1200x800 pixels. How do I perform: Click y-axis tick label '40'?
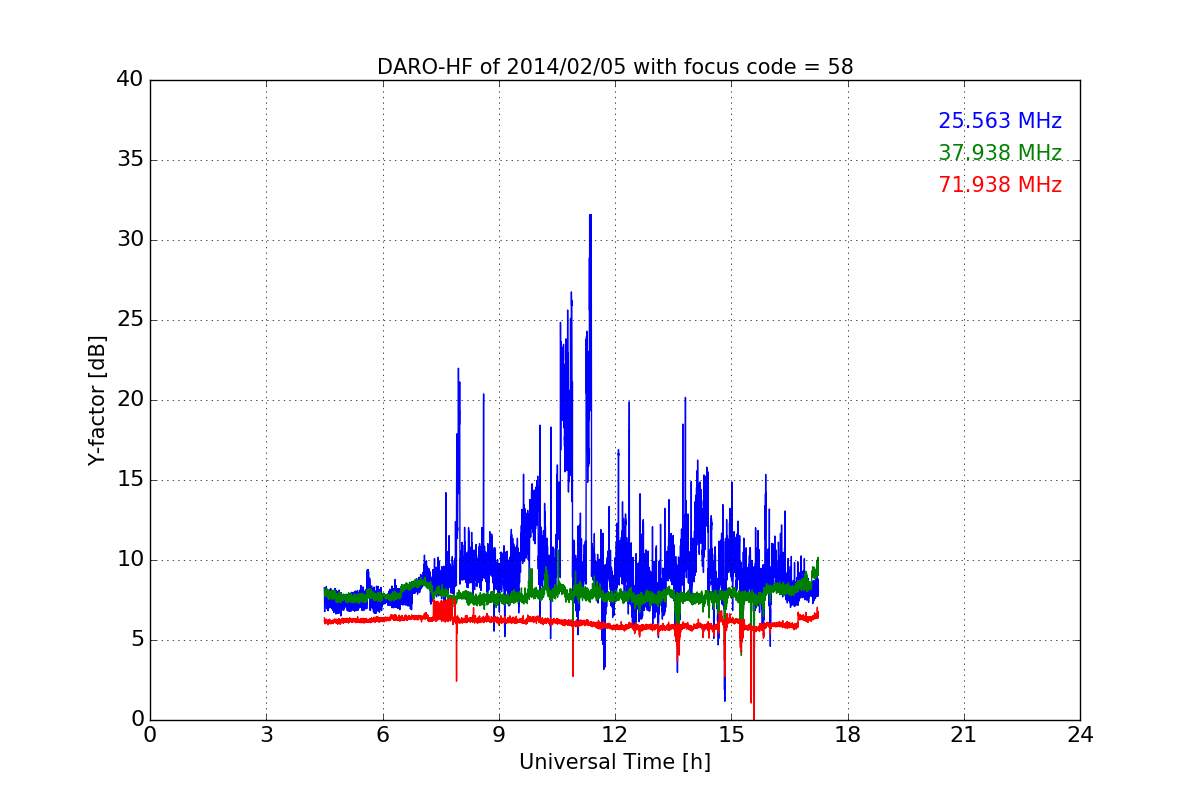pos(130,80)
